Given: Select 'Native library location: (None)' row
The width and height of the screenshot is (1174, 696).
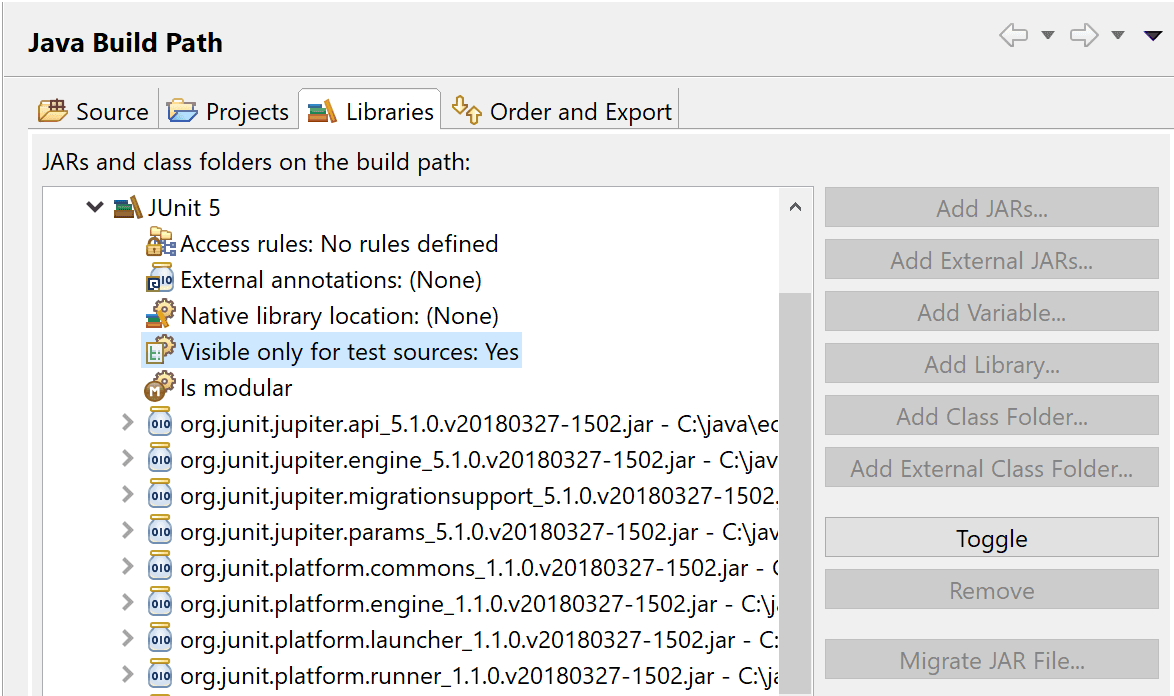Looking at the screenshot, I should coord(339,316).
